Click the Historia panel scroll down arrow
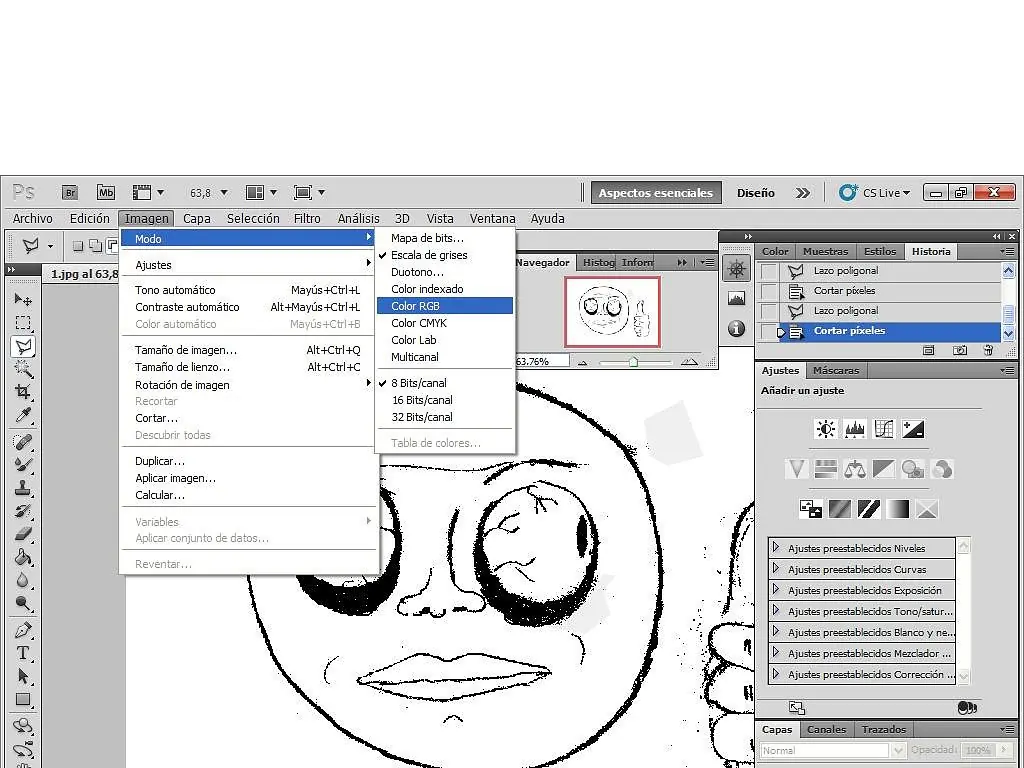 point(1008,334)
